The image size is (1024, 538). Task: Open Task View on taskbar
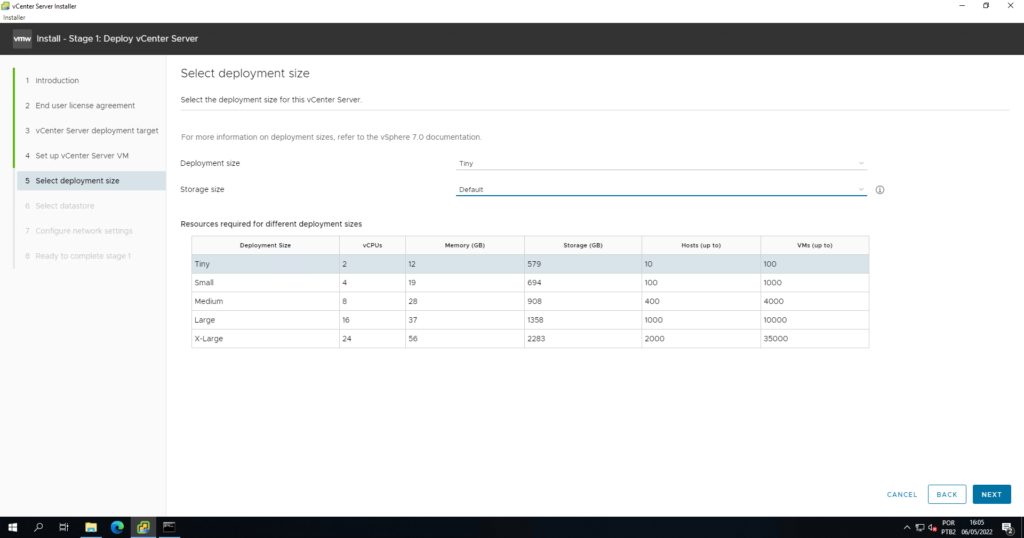pyautogui.click(x=64, y=527)
